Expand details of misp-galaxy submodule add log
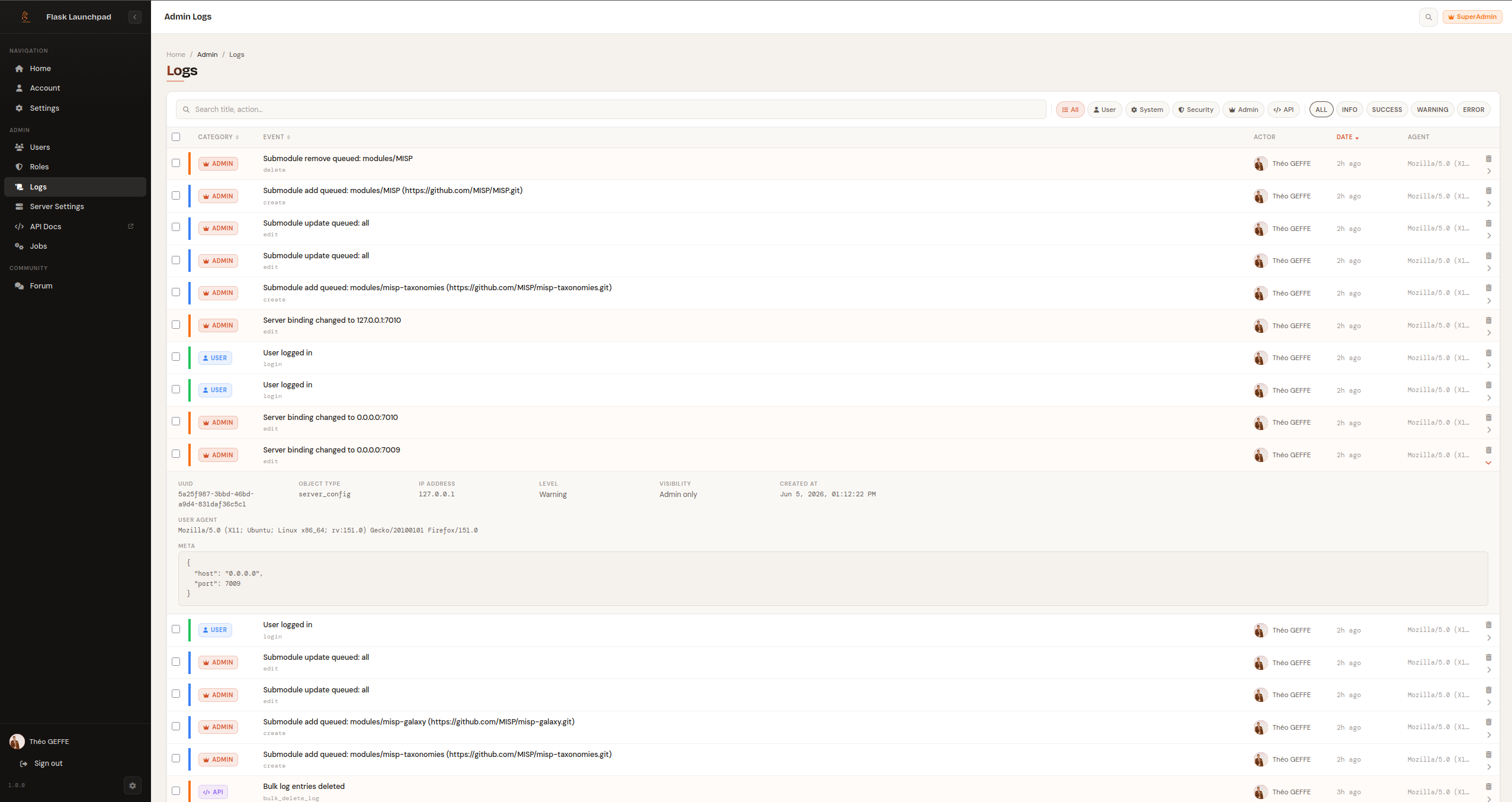This screenshot has height=802, width=1512. click(1488, 735)
